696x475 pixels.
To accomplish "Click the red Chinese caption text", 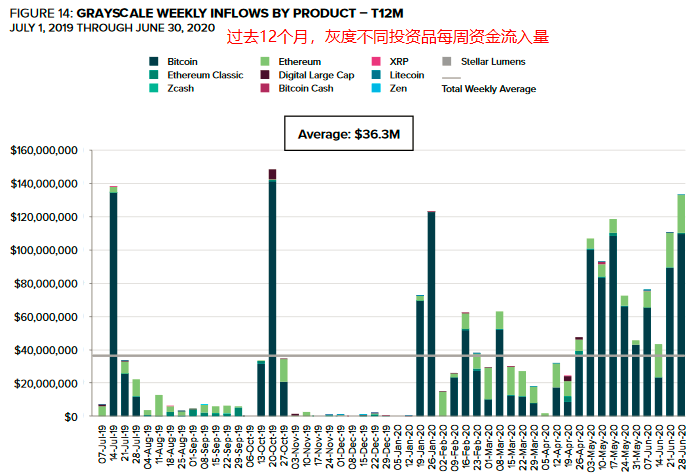I will [x=388, y=37].
